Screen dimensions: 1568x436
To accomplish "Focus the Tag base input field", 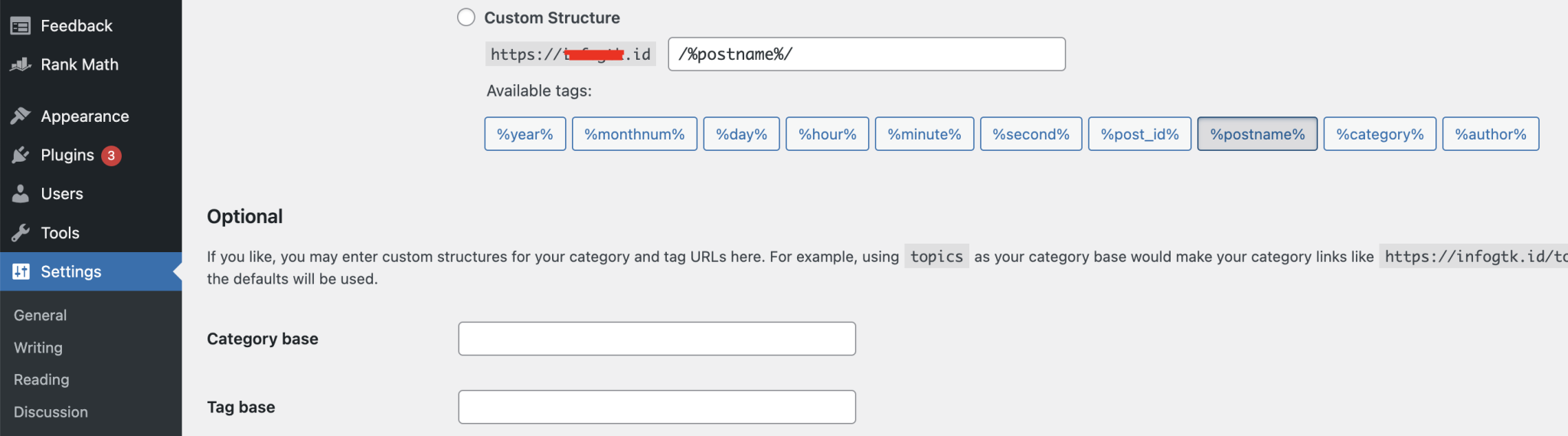I will click(x=656, y=407).
